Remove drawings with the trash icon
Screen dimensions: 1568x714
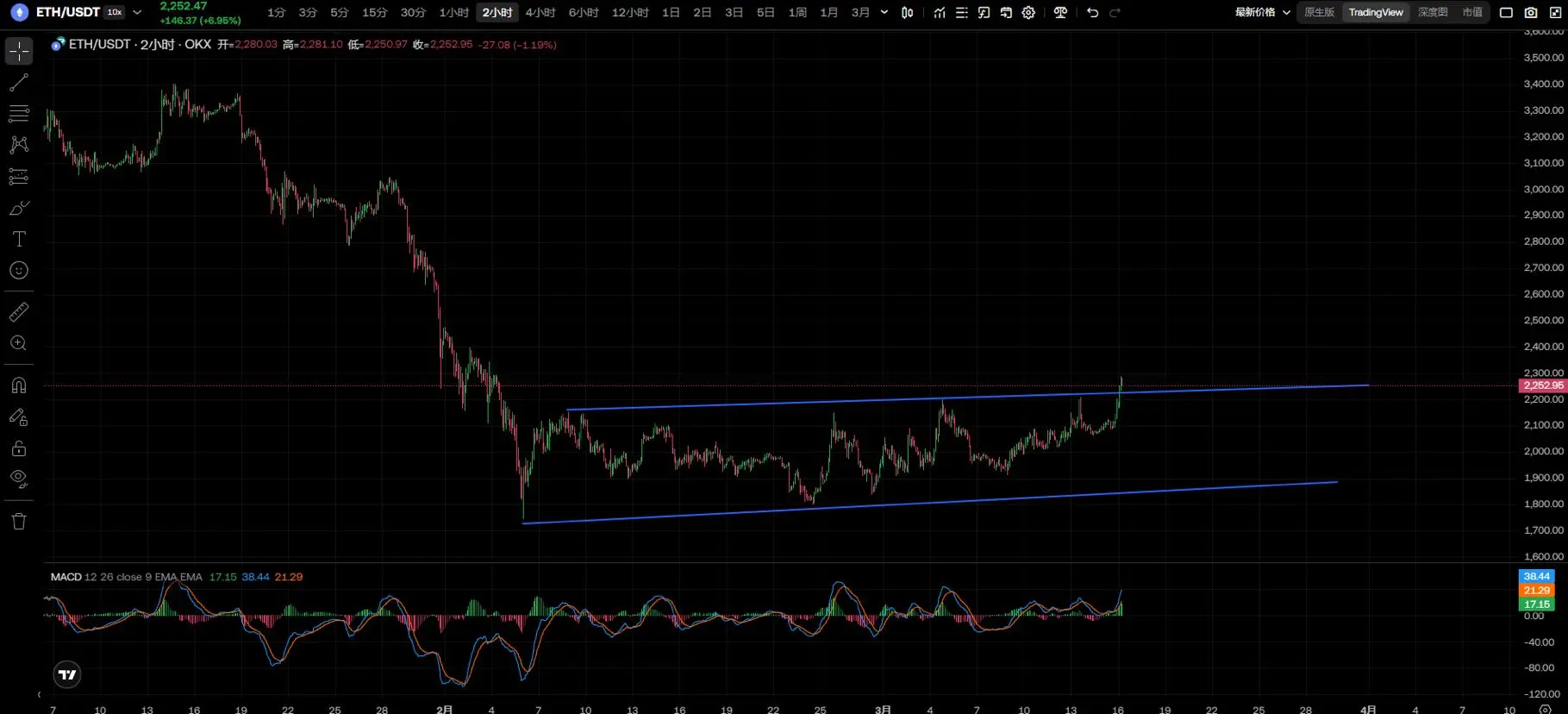[19, 521]
